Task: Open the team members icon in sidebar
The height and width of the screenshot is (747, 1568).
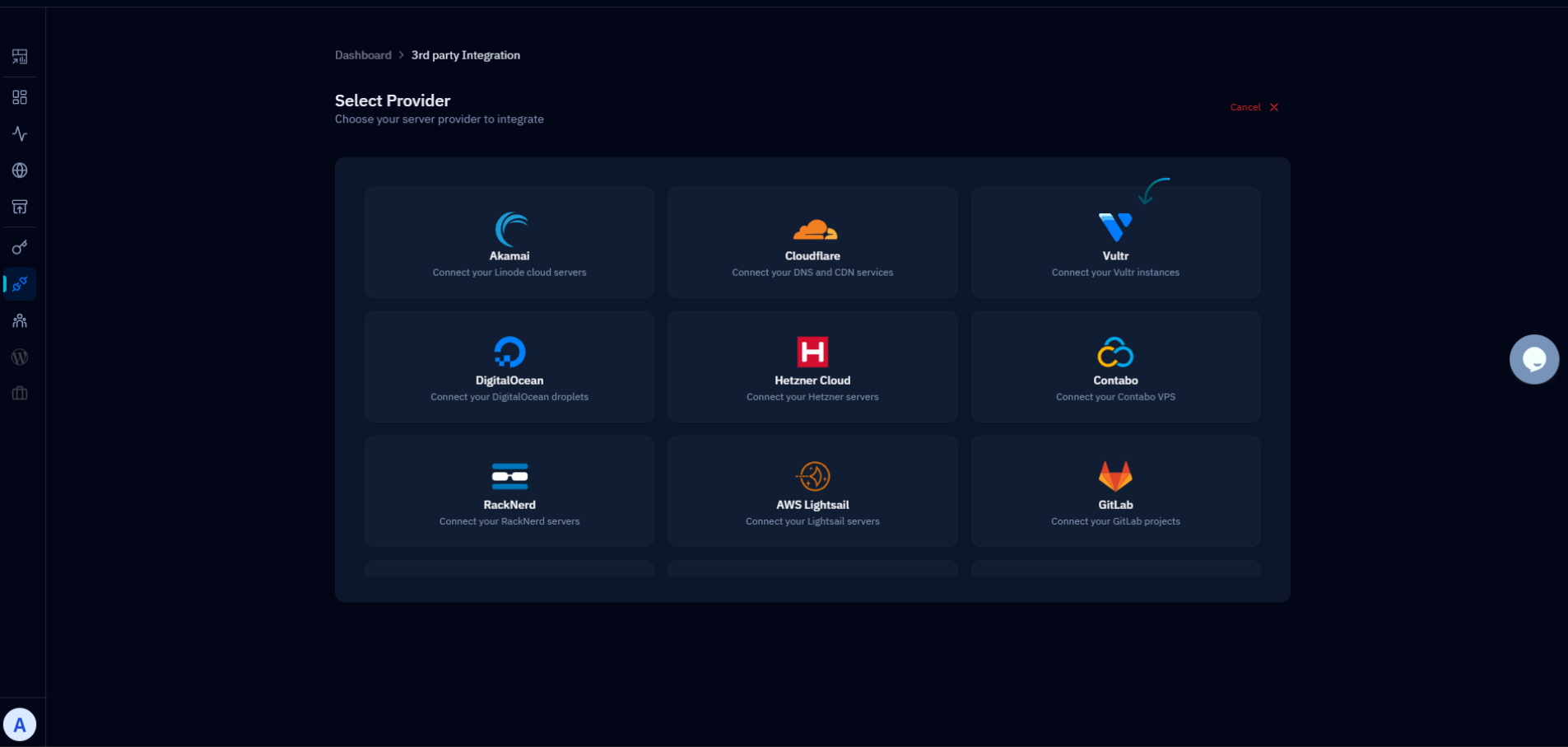Action: click(x=20, y=320)
